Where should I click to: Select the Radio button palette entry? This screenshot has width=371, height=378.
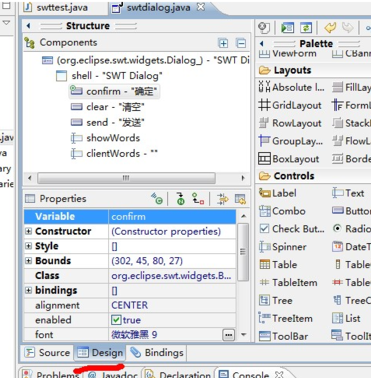click(351, 229)
